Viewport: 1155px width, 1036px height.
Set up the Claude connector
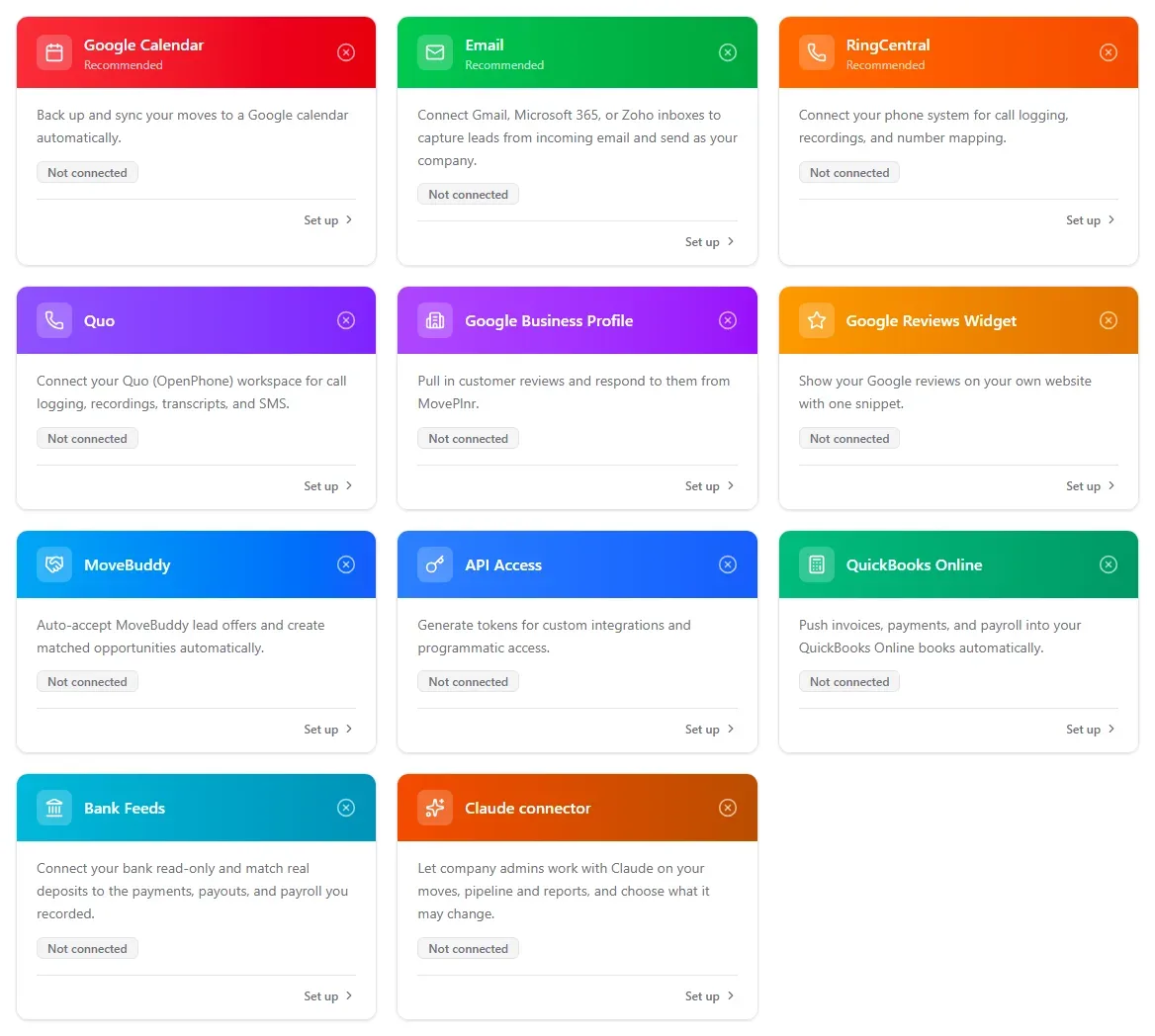coord(710,996)
